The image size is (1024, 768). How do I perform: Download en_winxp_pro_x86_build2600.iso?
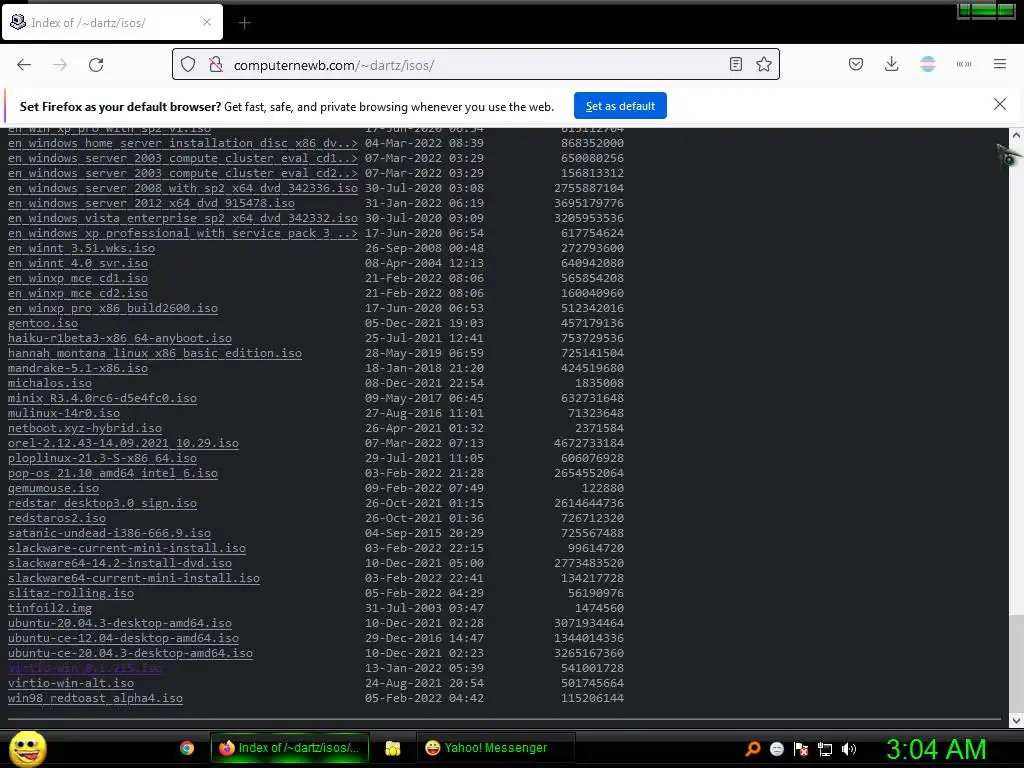(113, 308)
